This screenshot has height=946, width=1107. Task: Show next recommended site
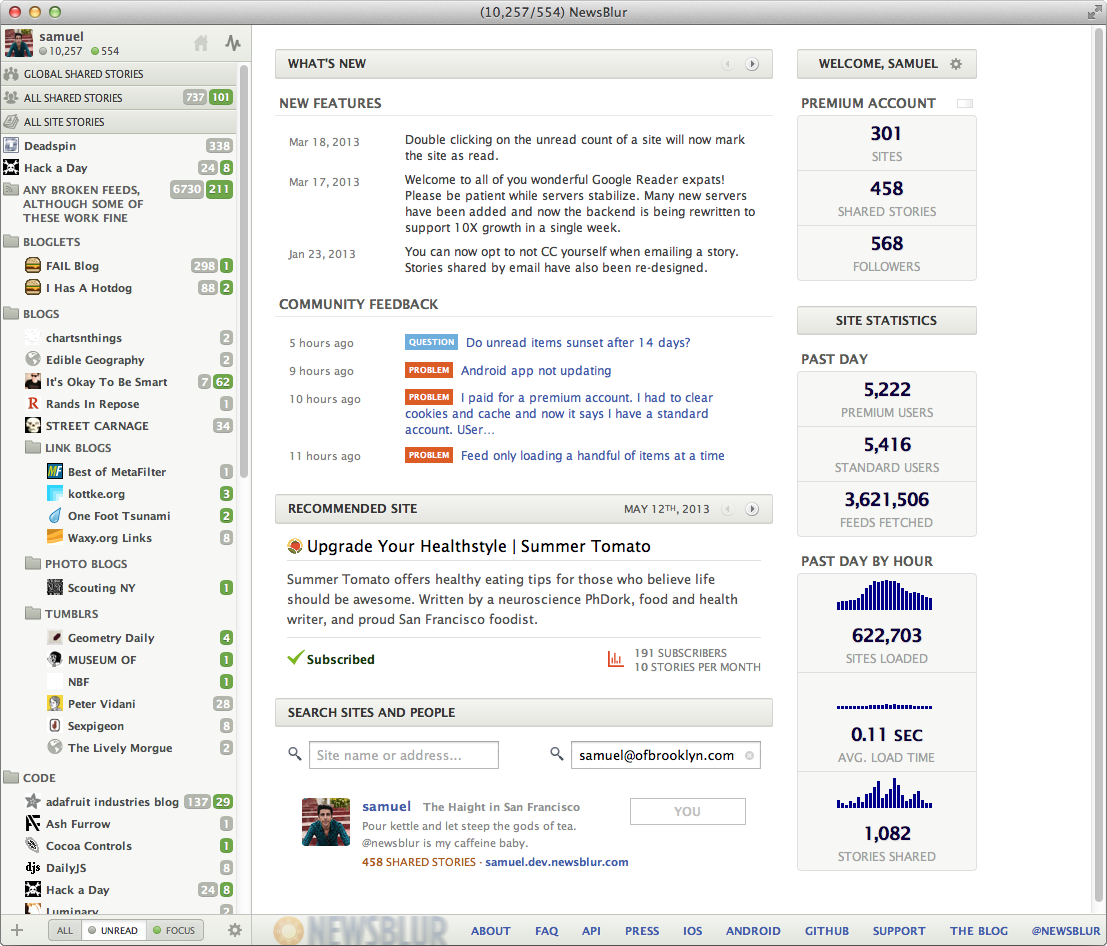753,509
